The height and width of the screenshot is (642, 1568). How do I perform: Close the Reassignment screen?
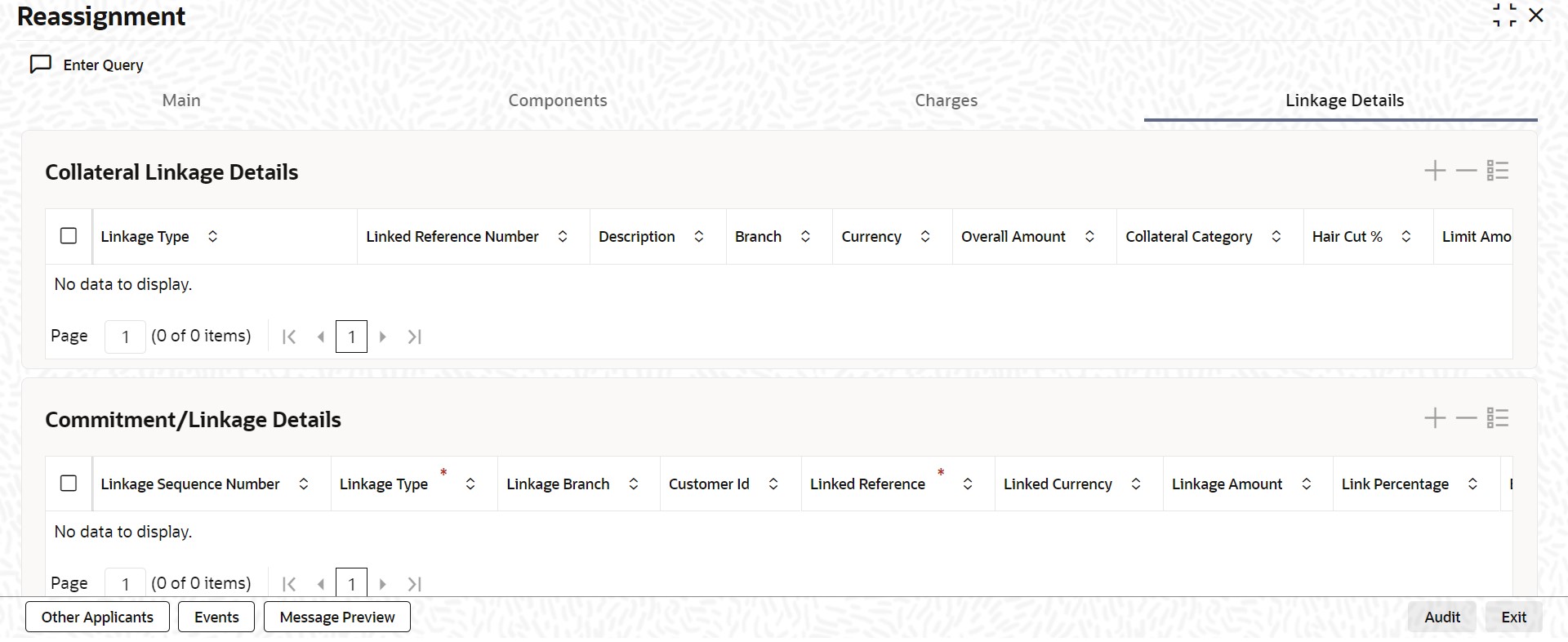(1536, 16)
